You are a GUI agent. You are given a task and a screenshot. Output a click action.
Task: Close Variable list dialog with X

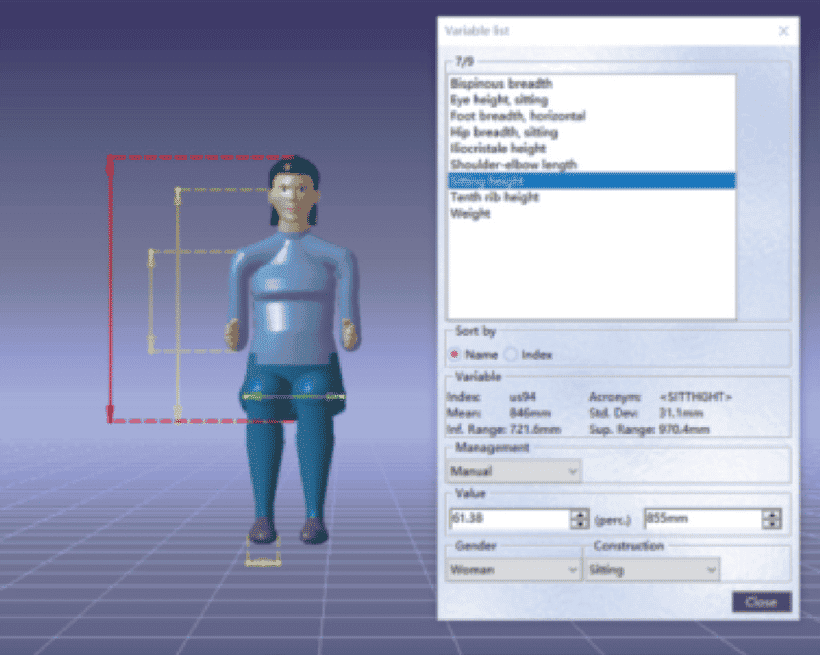[x=783, y=31]
